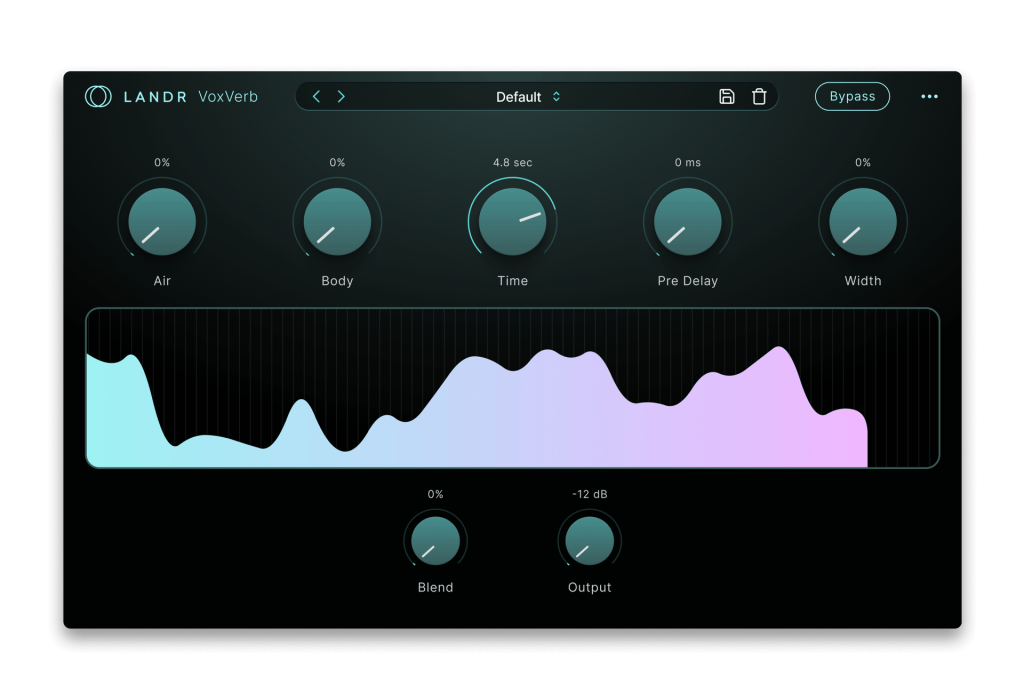The image size is (1024, 700).
Task: Click the Air knob
Action: (162, 222)
